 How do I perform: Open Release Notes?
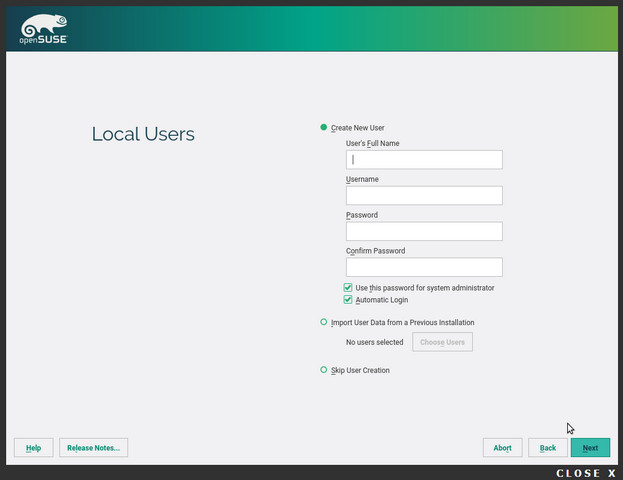pos(93,448)
